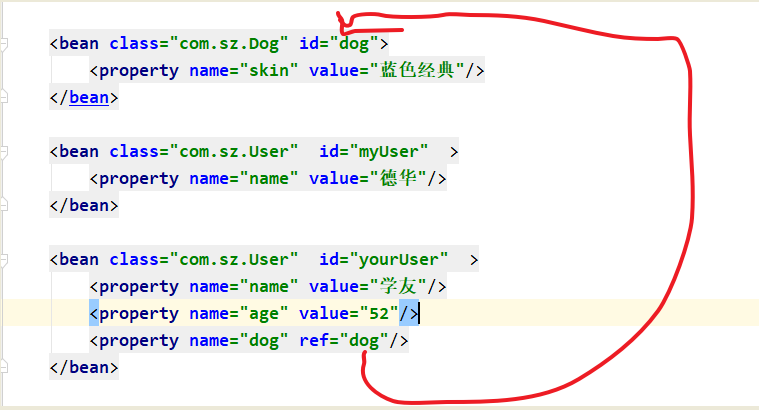Click the value "52" on the highlighted line
Viewport: 759px width, 410px height.
coord(379,314)
